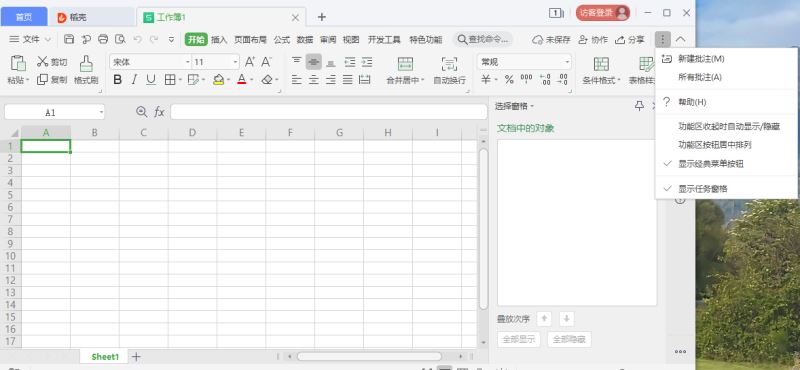Select the Format Painter (格式刷) brush

[86, 64]
